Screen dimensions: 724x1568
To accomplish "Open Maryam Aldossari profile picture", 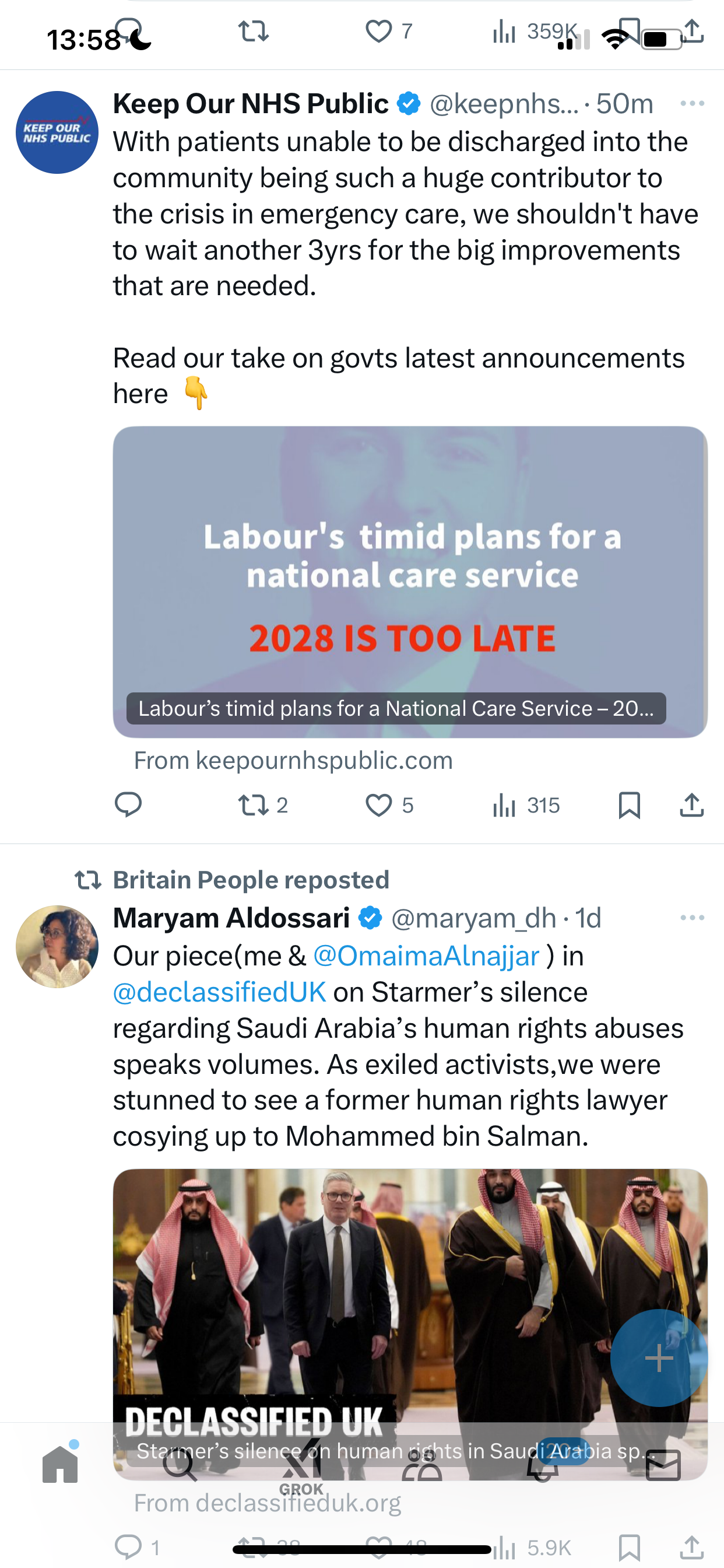I will (57, 947).
